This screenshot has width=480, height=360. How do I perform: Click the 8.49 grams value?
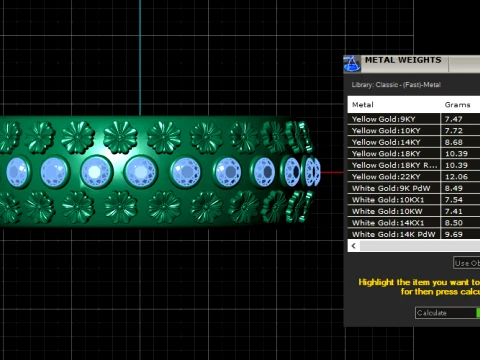click(453, 188)
